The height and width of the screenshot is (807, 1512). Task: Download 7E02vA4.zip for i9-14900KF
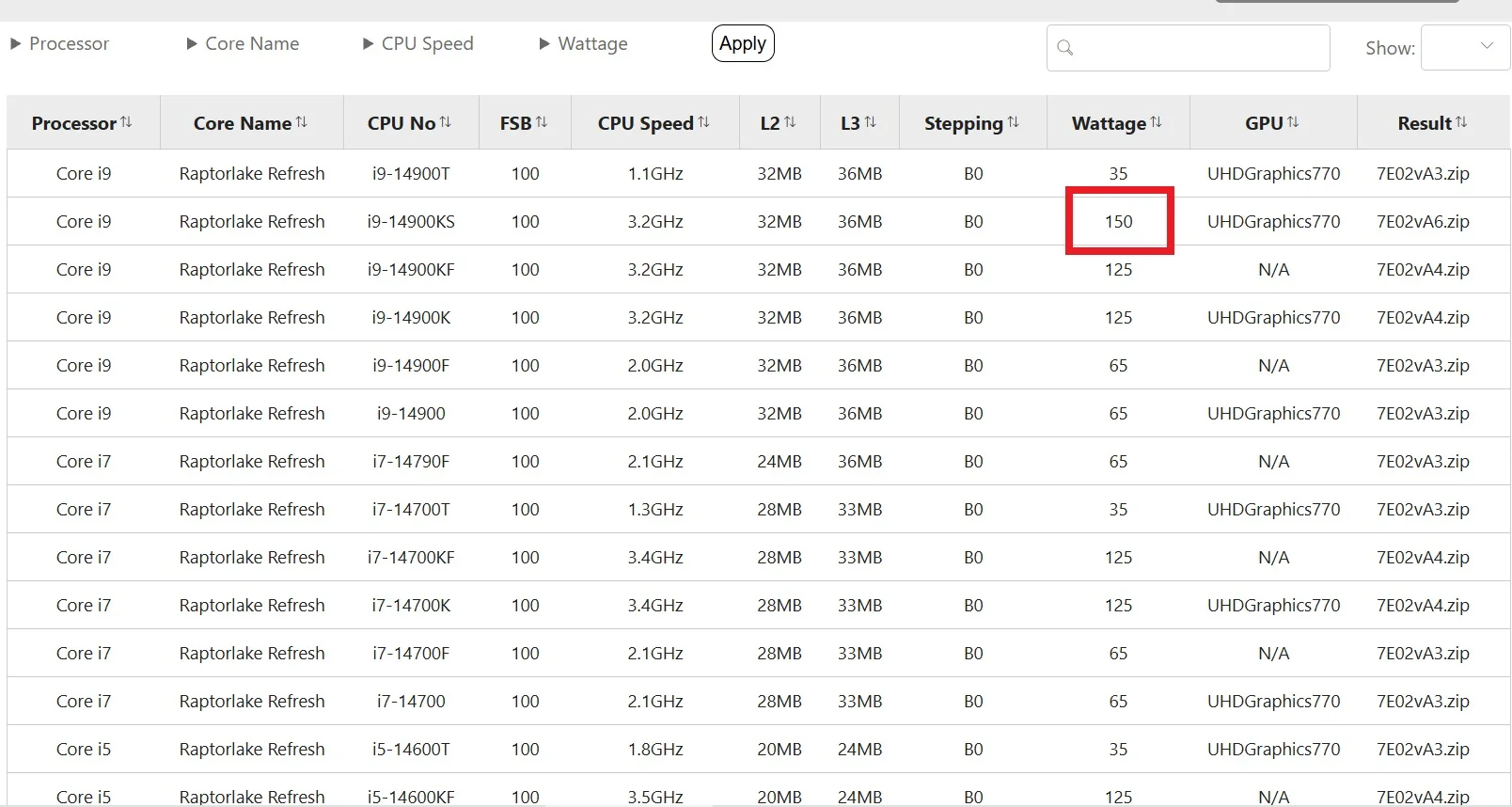click(1423, 270)
